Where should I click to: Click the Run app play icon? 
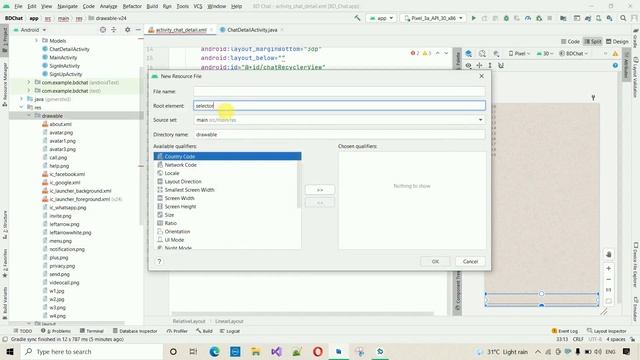point(473,18)
